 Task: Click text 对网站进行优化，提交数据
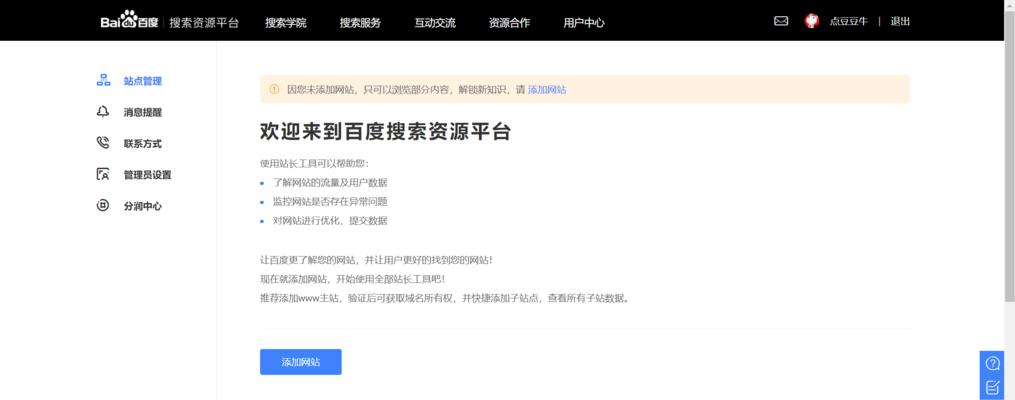click(x=329, y=220)
